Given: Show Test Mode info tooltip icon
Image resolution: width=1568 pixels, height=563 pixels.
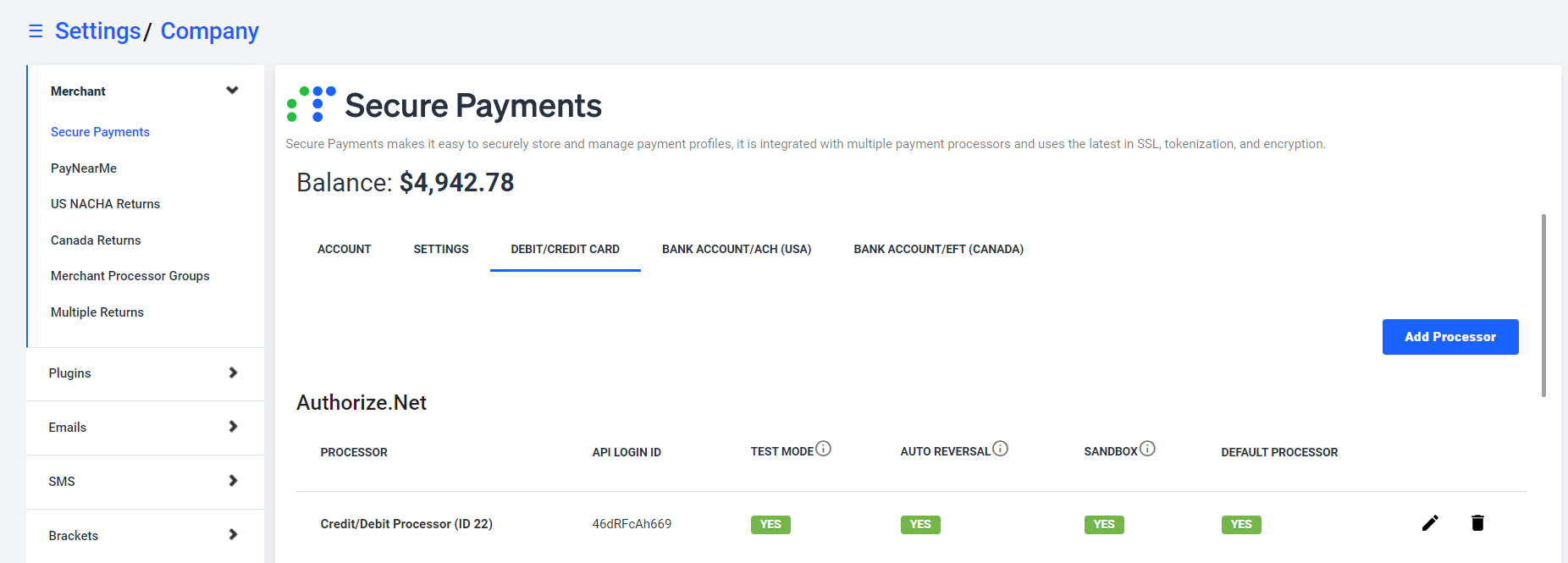Looking at the screenshot, I should pyautogui.click(x=823, y=449).
